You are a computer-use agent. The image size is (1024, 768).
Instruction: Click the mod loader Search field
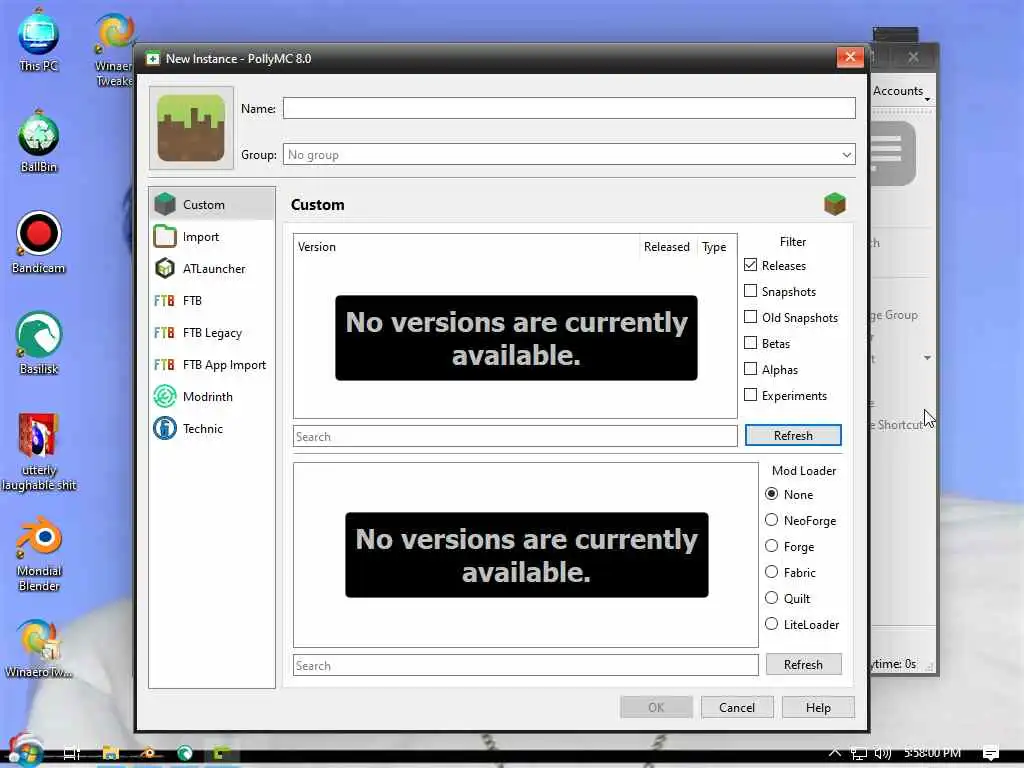tap(526, 665)
